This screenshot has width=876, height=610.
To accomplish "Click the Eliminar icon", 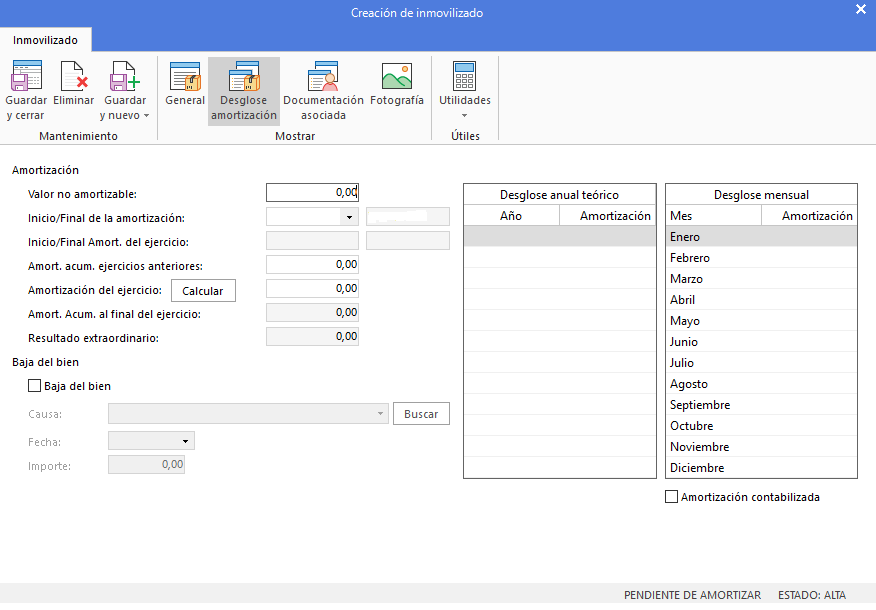I will coord(74,76).
